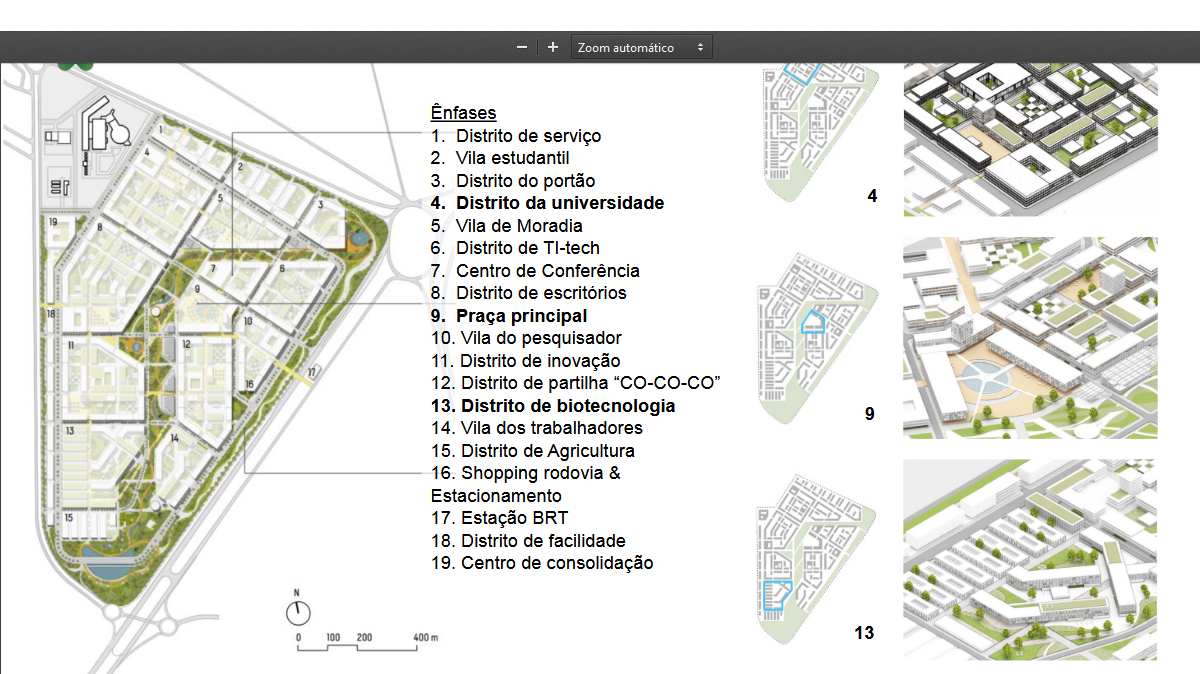1200x674 pixels.
Task: Click '10. Vila do pesquisador' line
Action: (526, 338)
